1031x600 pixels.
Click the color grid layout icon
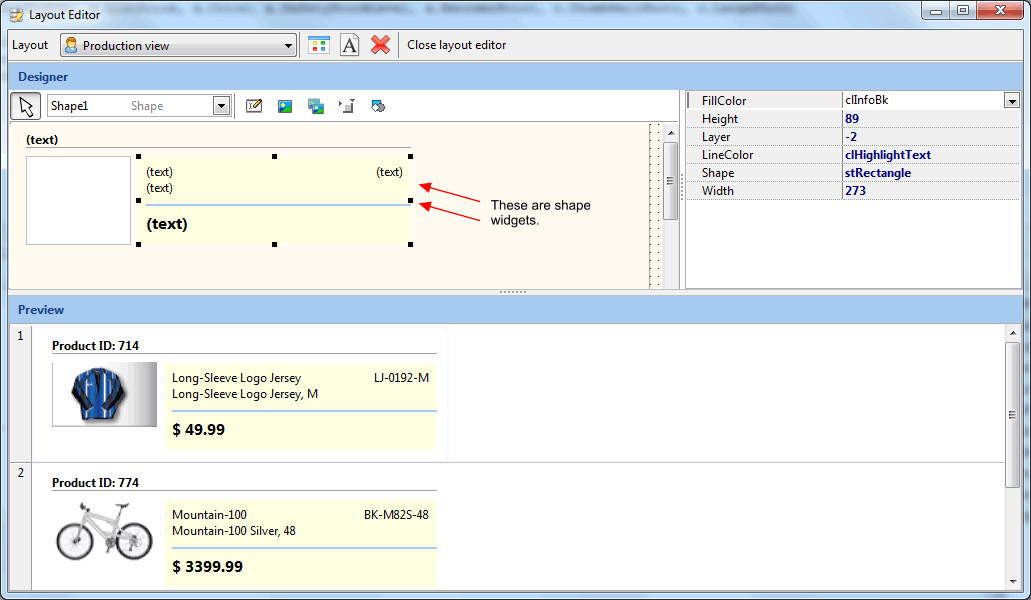[319, 45]
